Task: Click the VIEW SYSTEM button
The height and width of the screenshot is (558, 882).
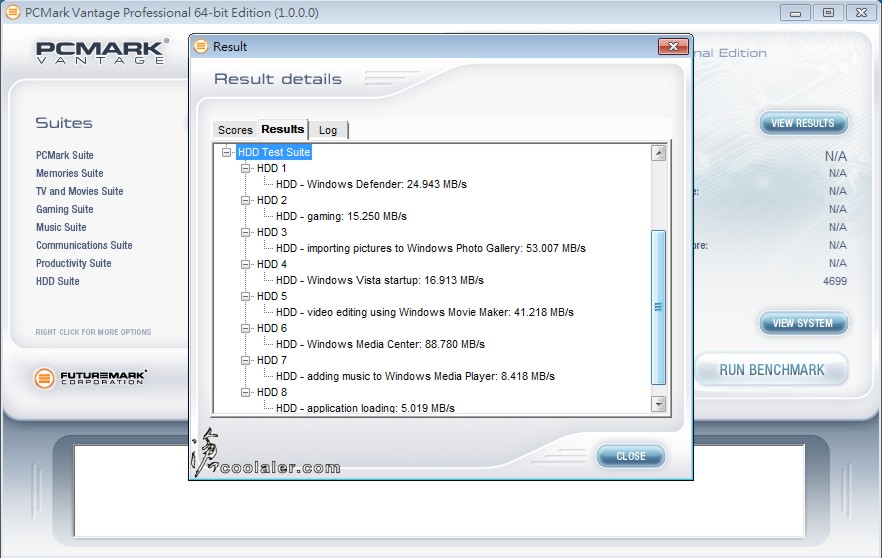Action: coord(803,323)
